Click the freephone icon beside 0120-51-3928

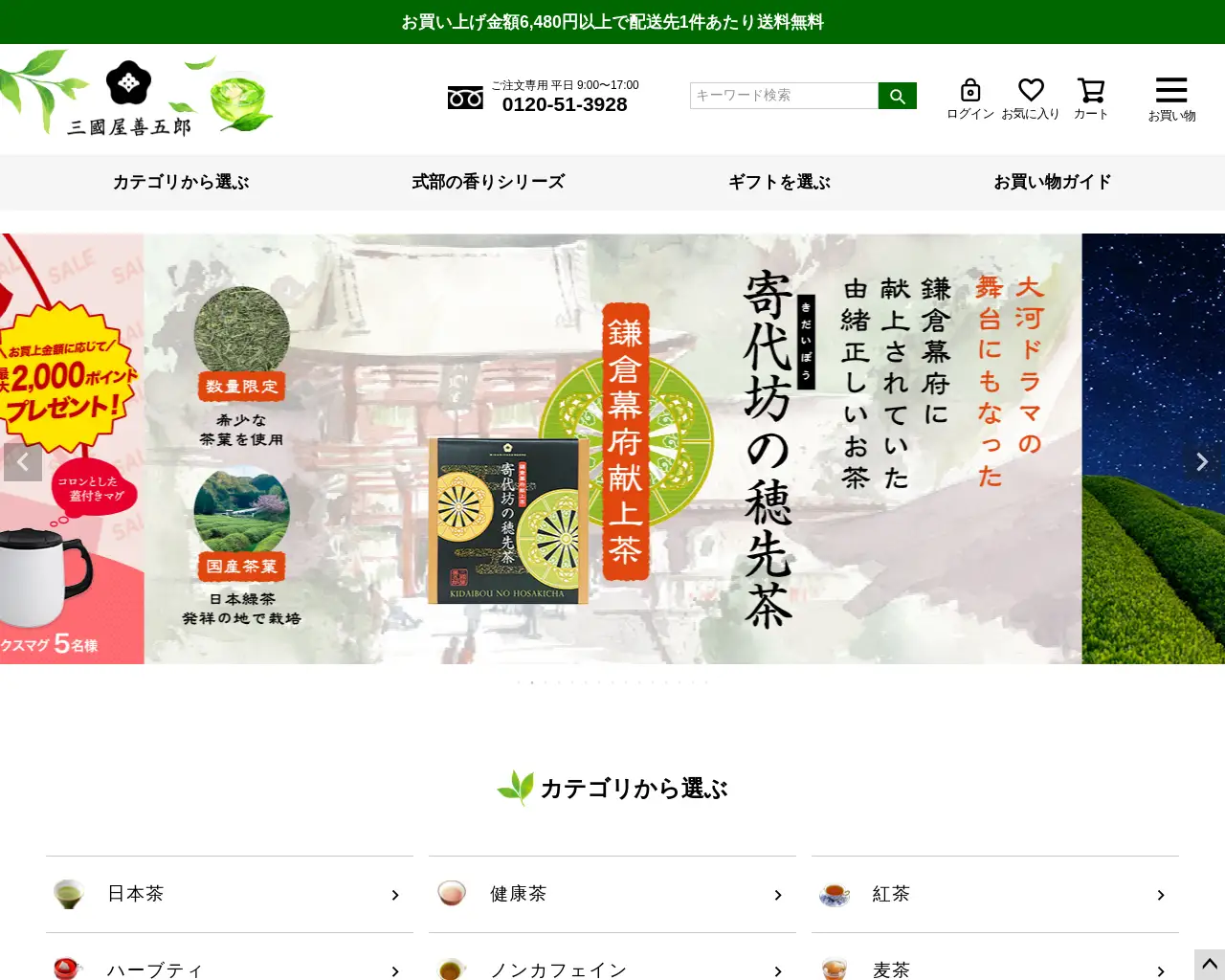[x=465, y=97]
